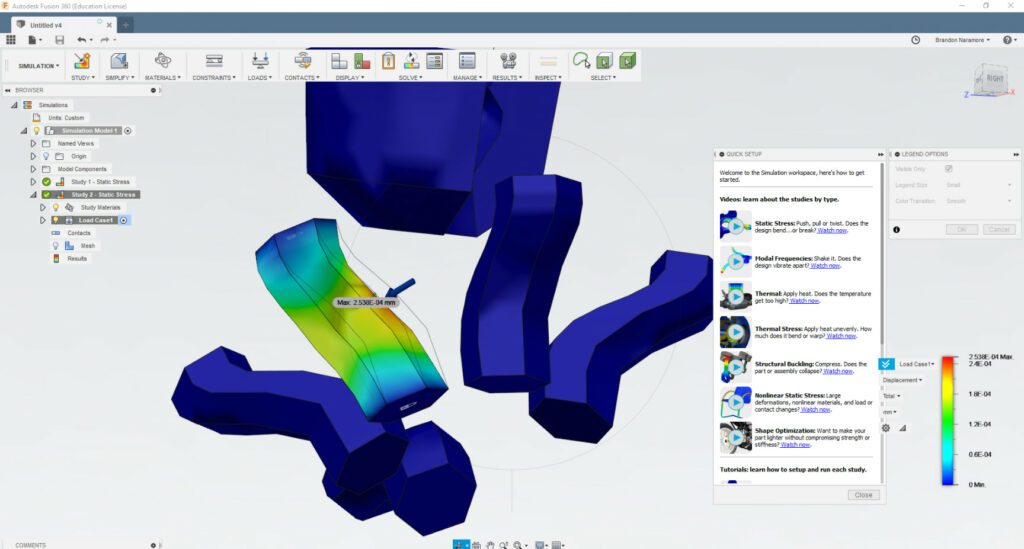Open the job status clock icon
The image size is (1024, 549).
tap(916, 40)
